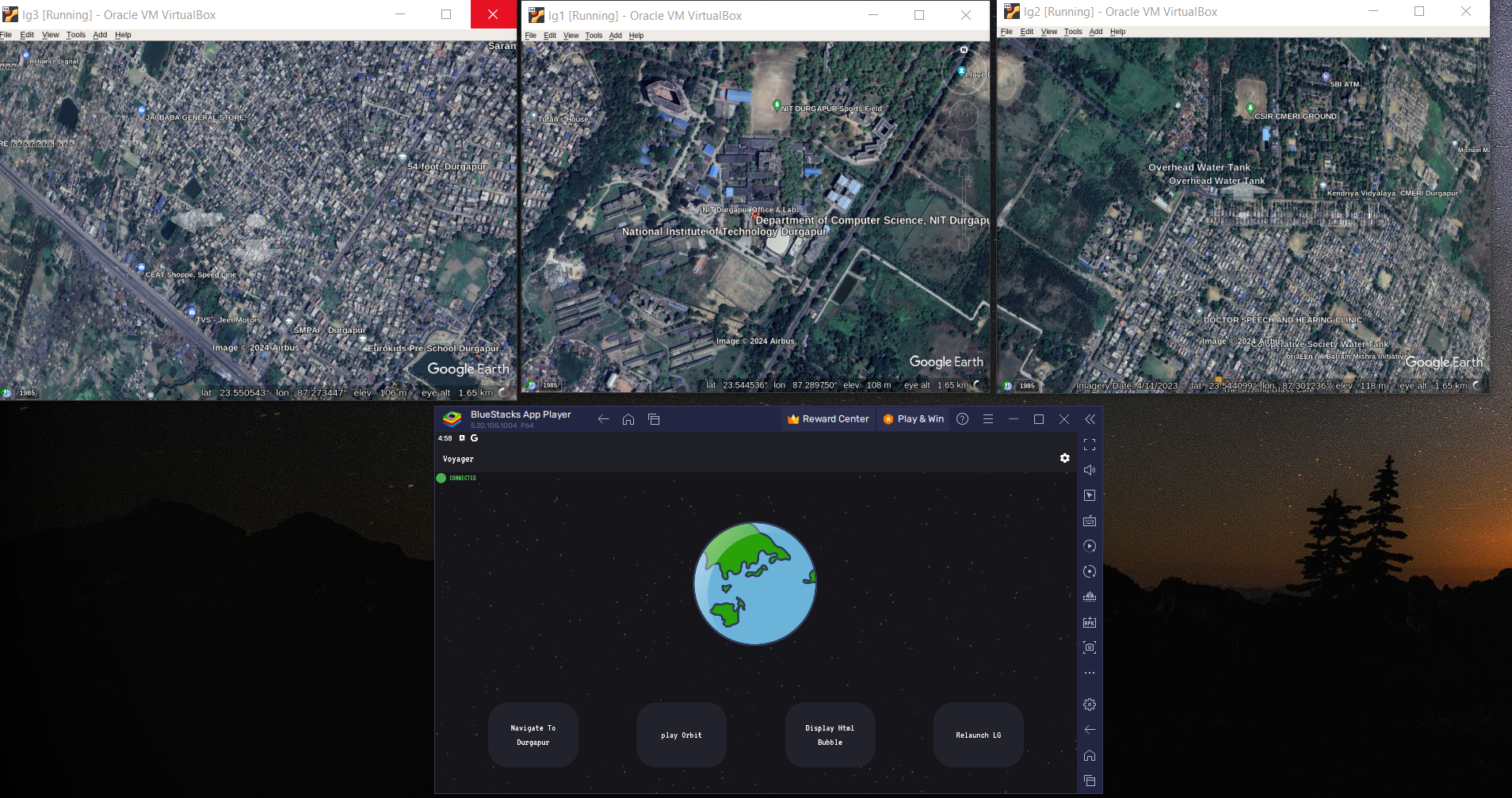Tap the Relaunch LG button
The image size is (1512, 798).
click(x=978, y=735)
